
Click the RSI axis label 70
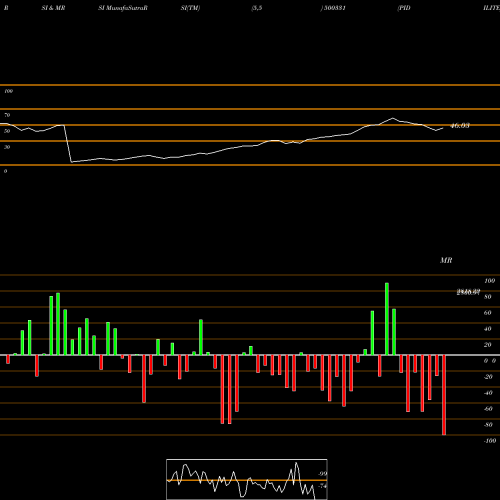coord(7,115)
